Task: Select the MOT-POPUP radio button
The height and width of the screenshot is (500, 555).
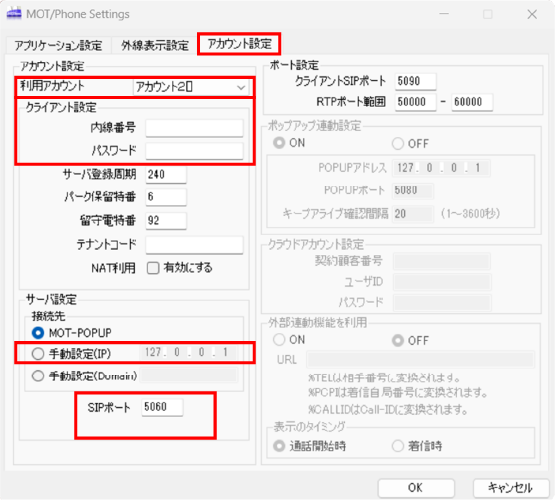Action: click(38, 333)
